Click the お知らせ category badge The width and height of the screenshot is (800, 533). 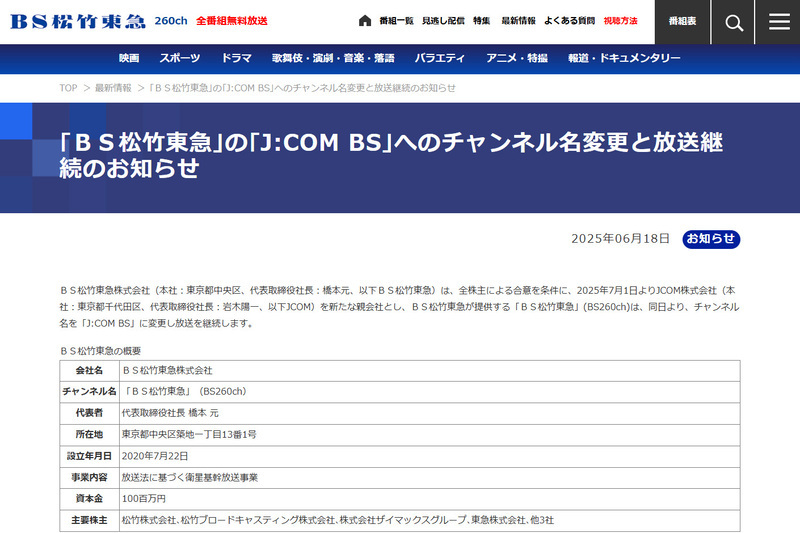(x=711, y=239)
